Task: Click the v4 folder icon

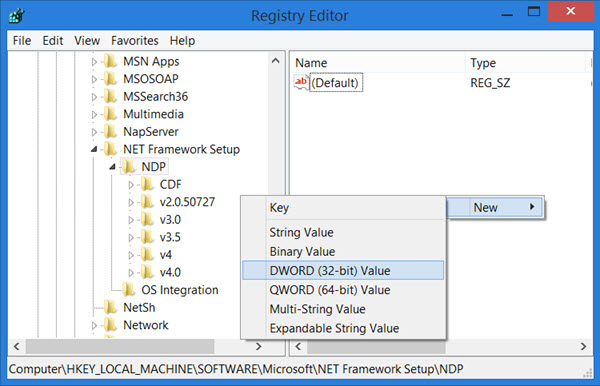Action: (147, 254)
